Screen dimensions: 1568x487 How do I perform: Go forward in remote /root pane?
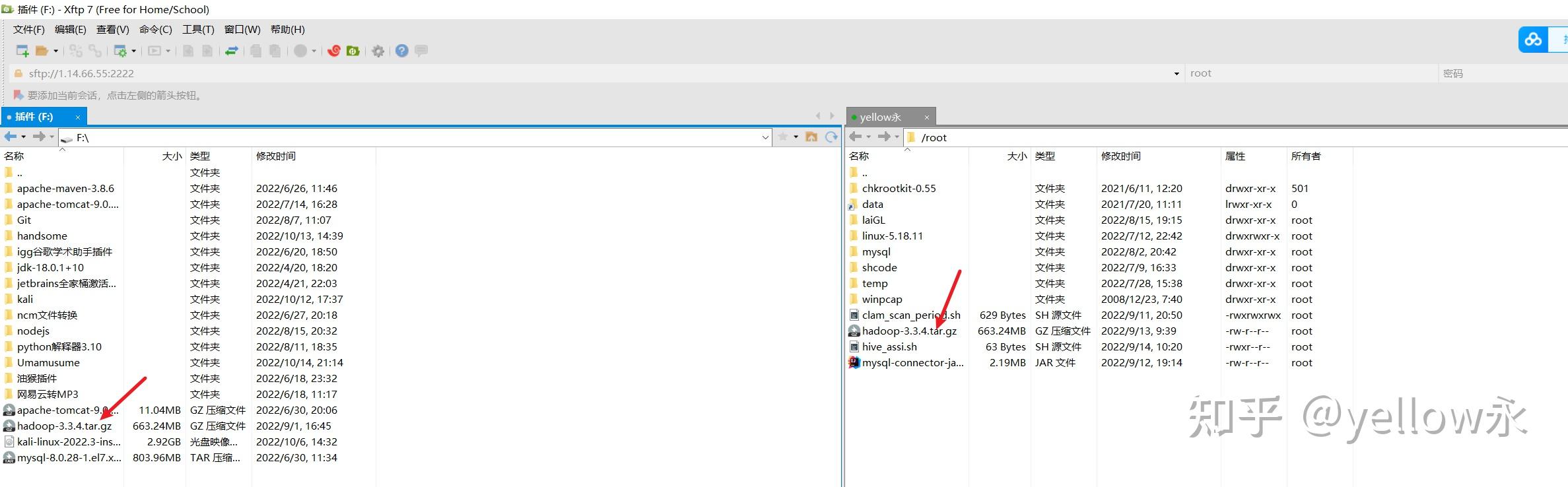click(x=884, y=137)
